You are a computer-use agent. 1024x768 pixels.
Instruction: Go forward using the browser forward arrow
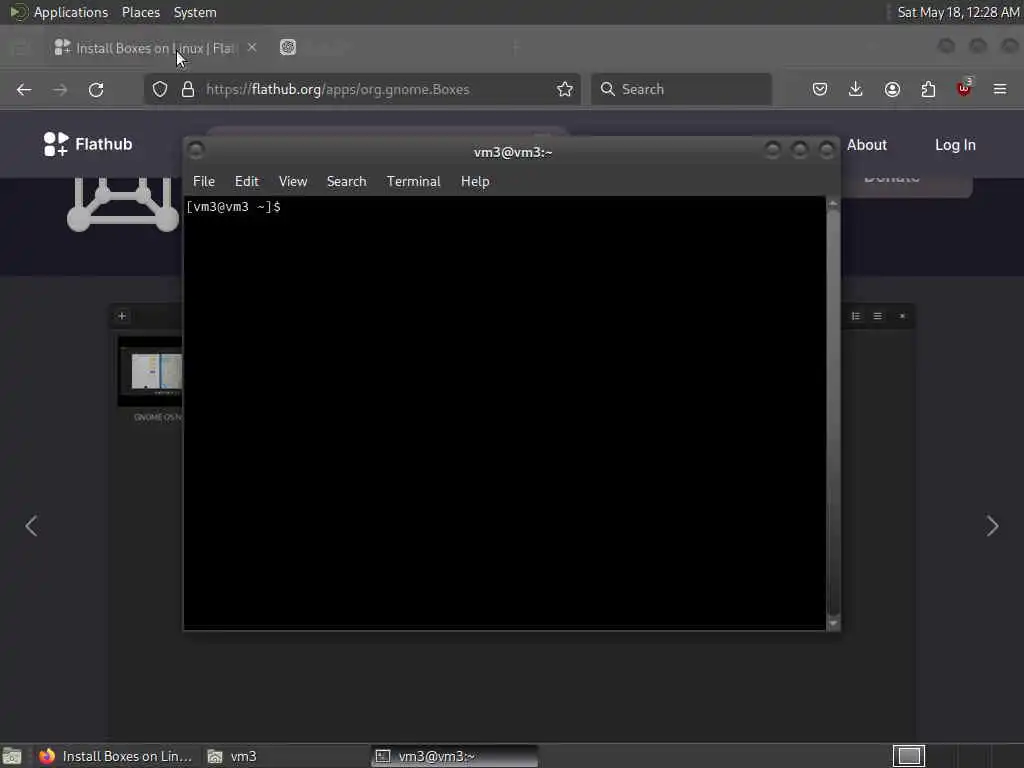pyautogui.click(x=60, y=89)
